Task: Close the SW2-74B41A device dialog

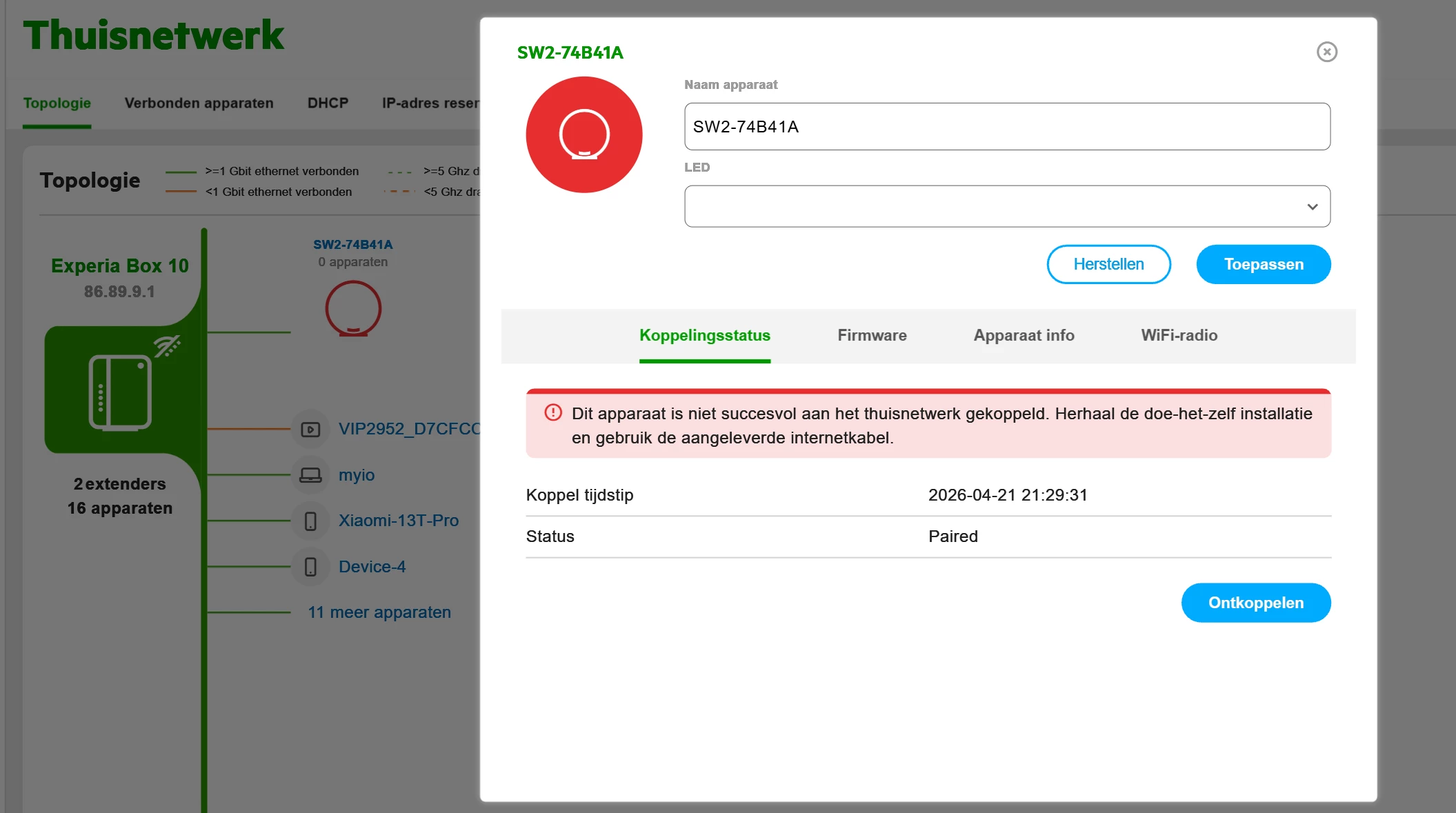Action: [1326, 52]
